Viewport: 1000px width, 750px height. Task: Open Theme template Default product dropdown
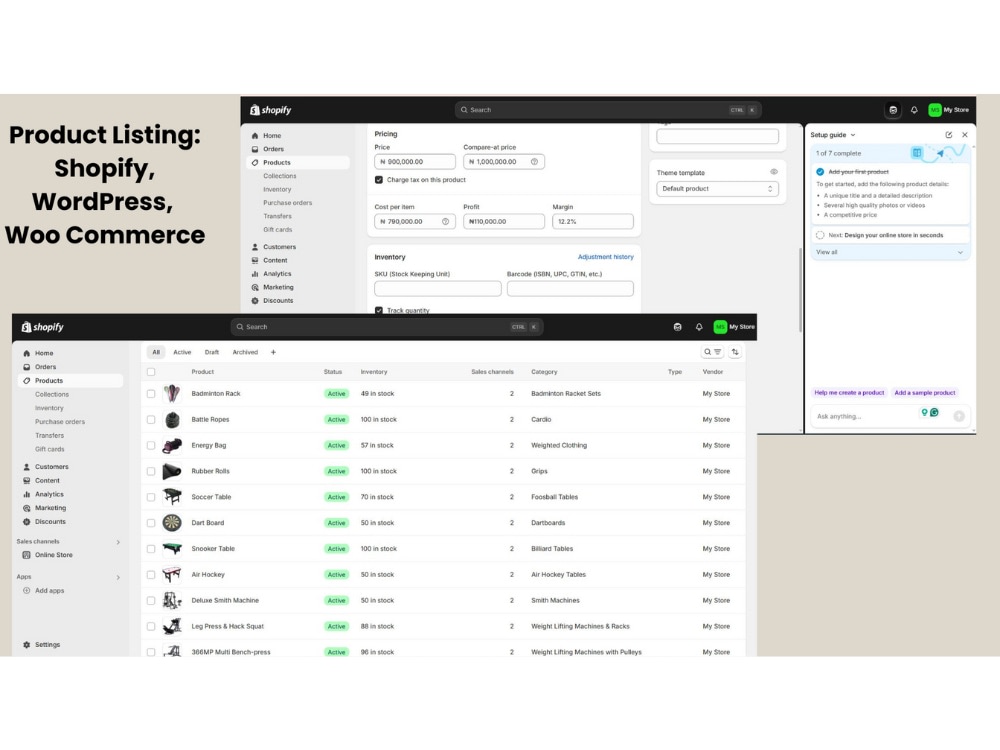717,189
